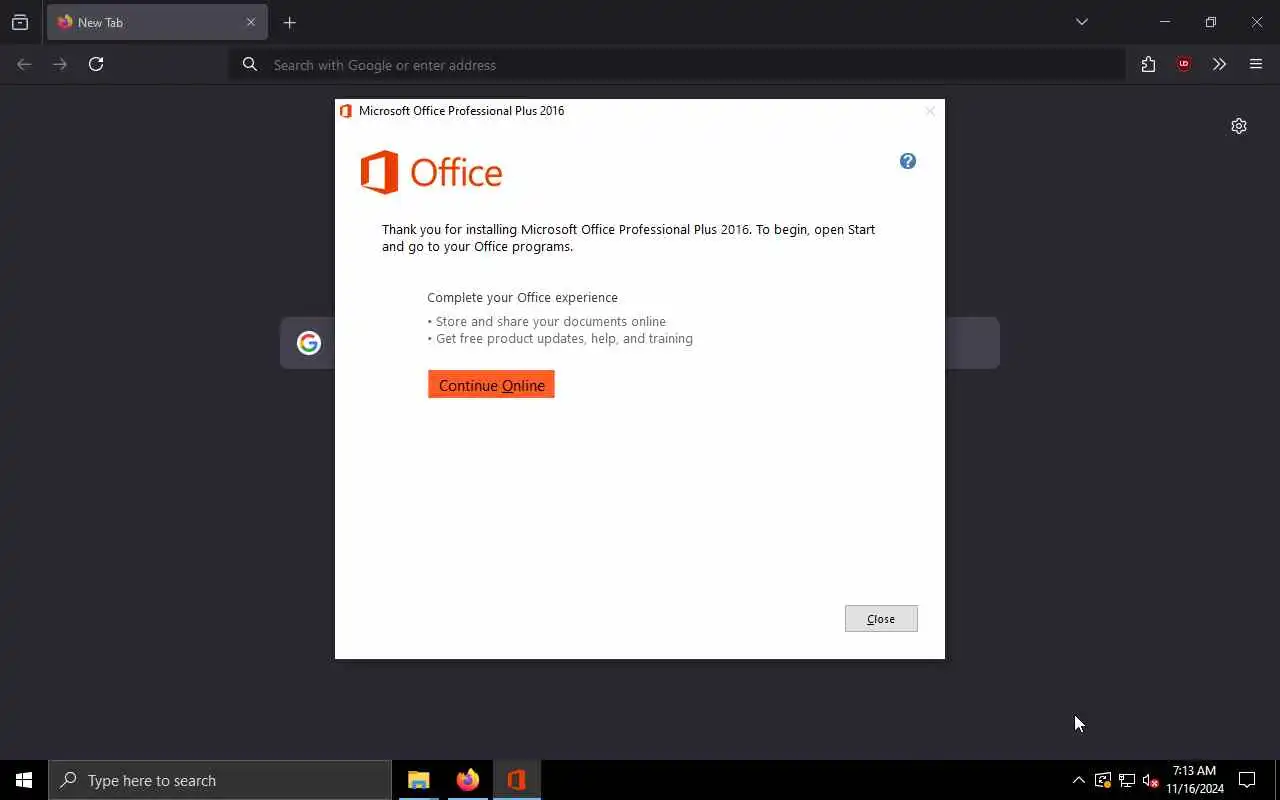Focus the Firefox address bar
The image size is (1280, 800).
[x=677, y=65]
